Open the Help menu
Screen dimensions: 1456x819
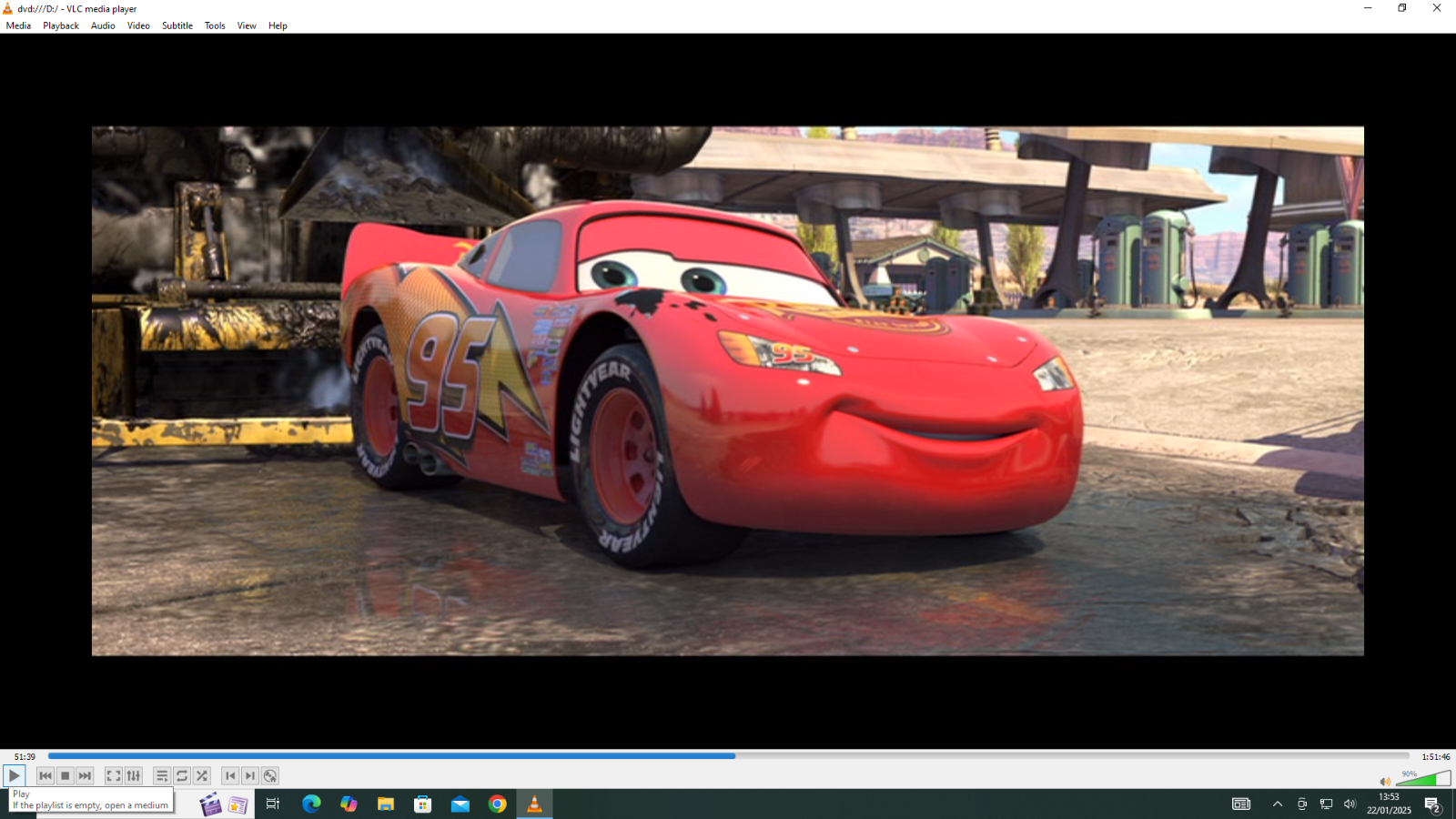click(x=278, y=25)
